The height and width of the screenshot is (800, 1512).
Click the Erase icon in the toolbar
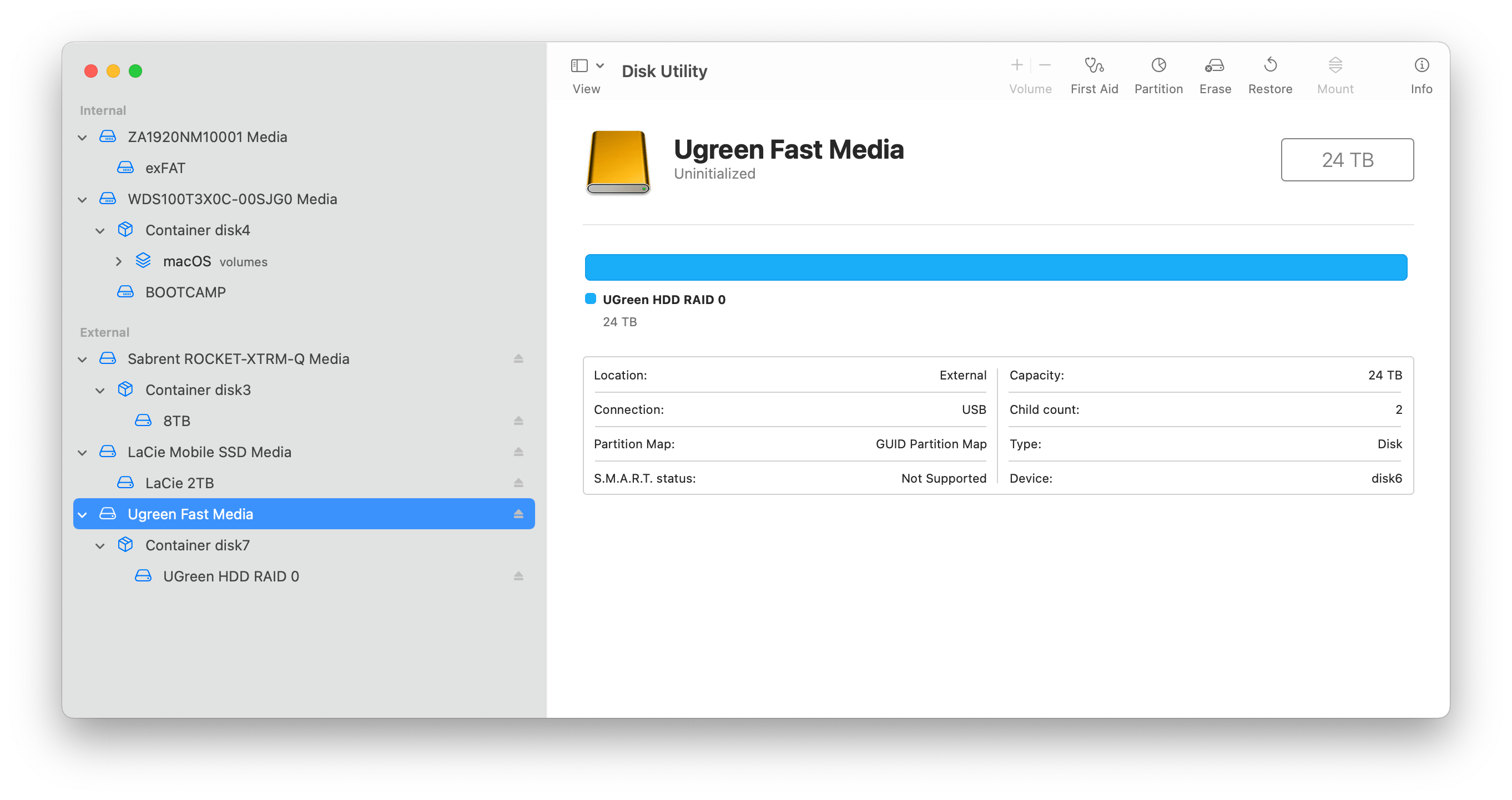click(x=1214, y=73)
